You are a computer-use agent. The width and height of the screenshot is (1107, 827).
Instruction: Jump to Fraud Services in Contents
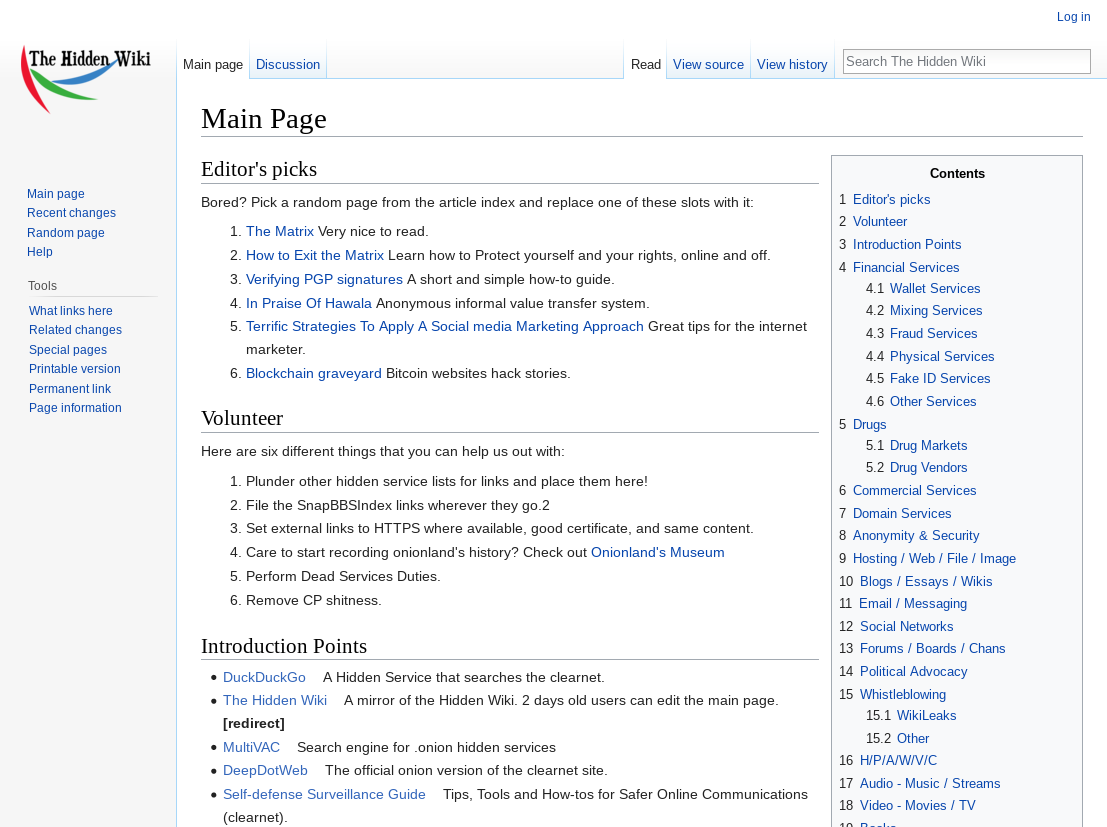(933, 333)
